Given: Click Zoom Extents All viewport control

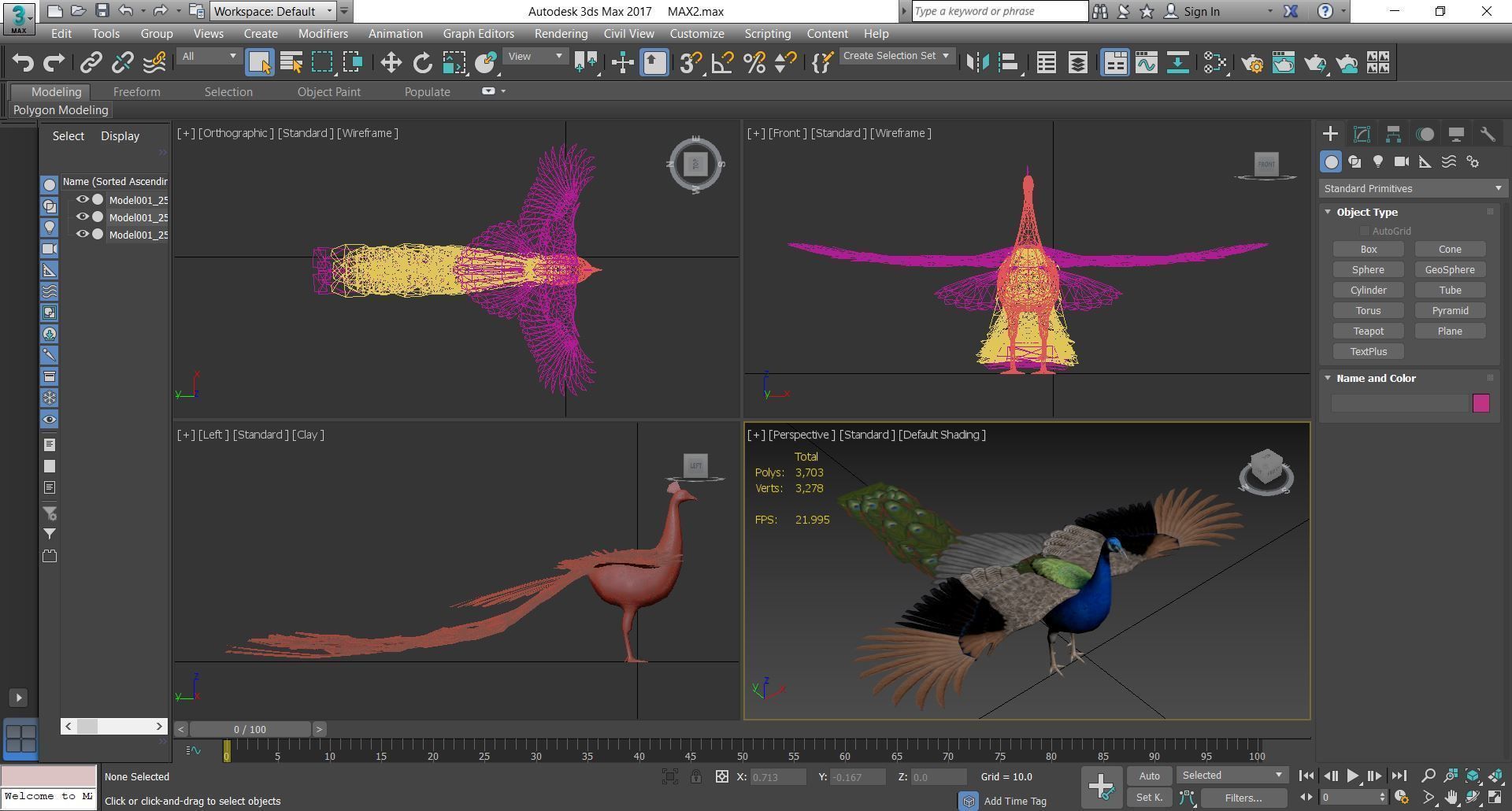Looking at the screenshot, I should (x=1495, y=776).
